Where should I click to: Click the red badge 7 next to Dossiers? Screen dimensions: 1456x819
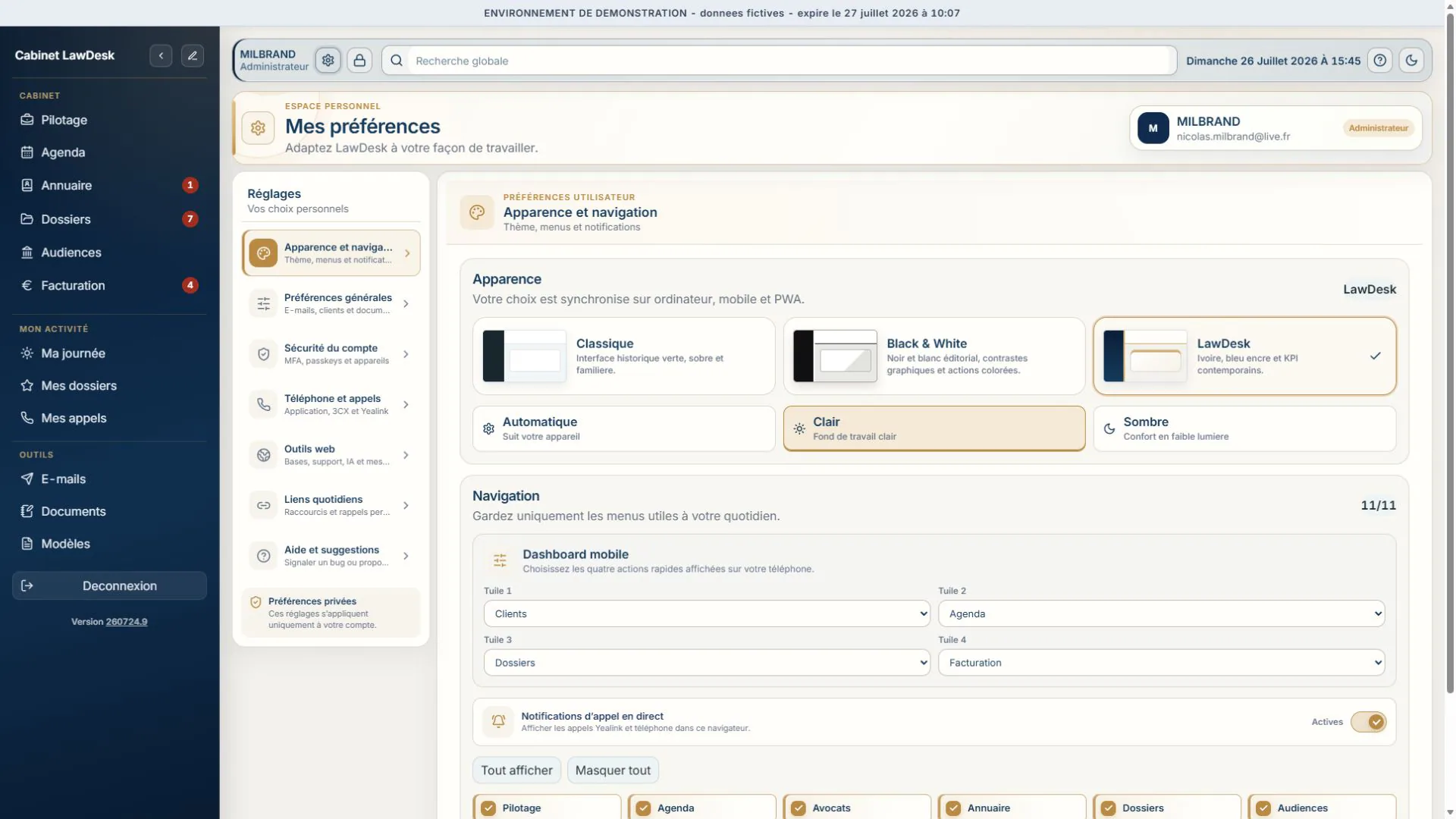(190, 219)
